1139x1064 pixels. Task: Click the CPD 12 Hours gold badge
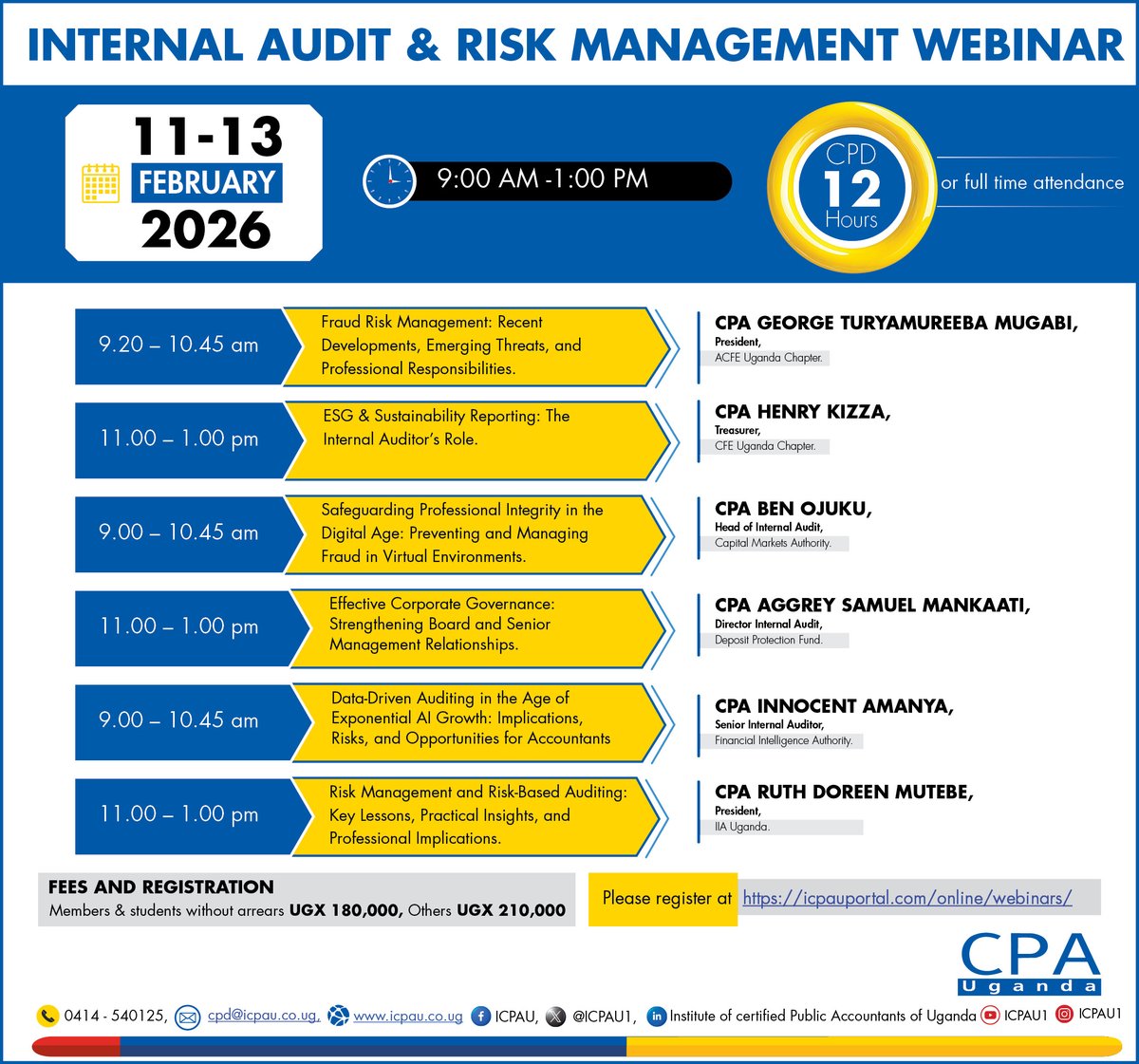[851, 188]
